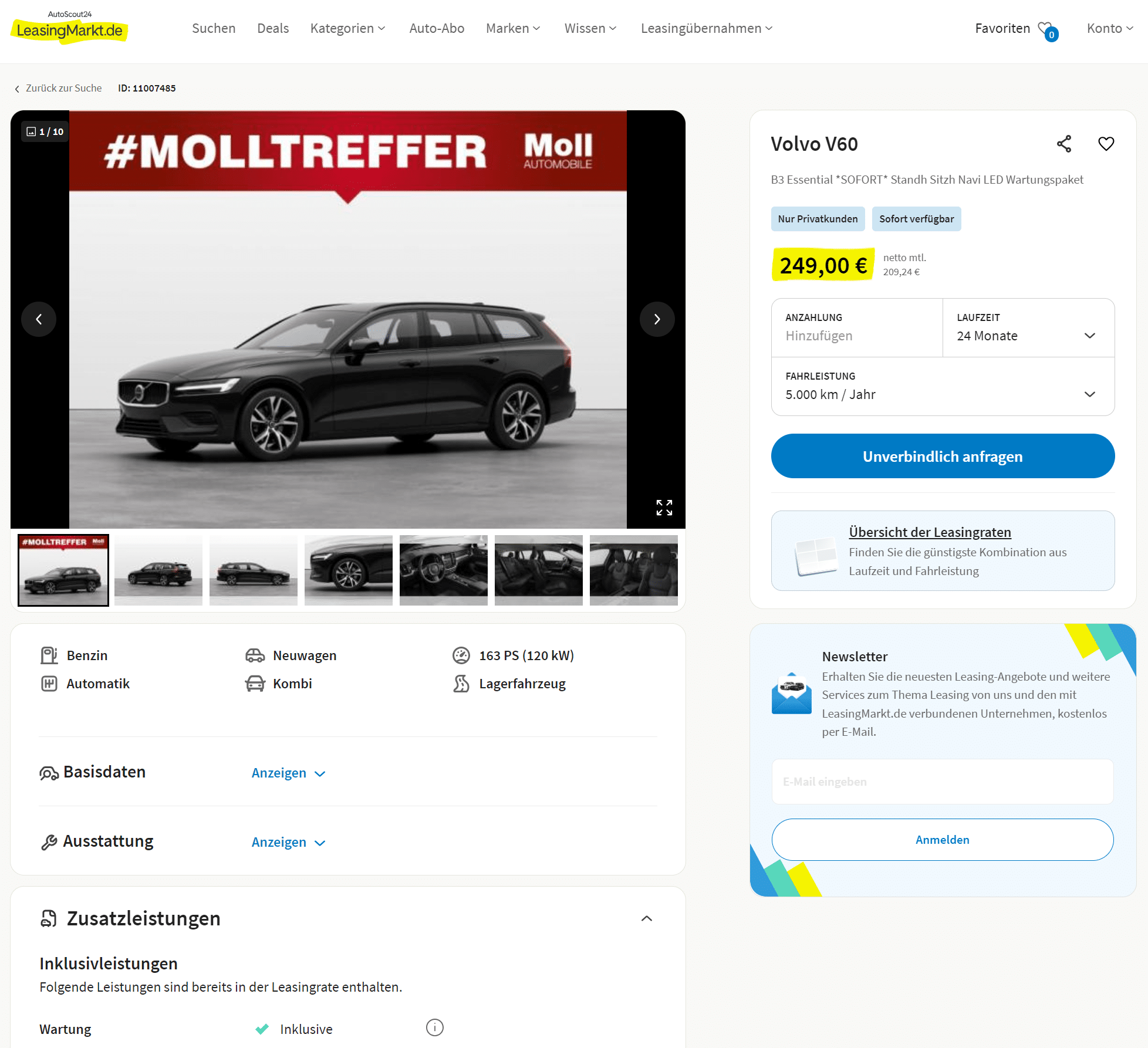The height and width of the screenshot is (1048, 1148).
Task: Click the LeasingMarkt.de logo
Action: [69, 27]
